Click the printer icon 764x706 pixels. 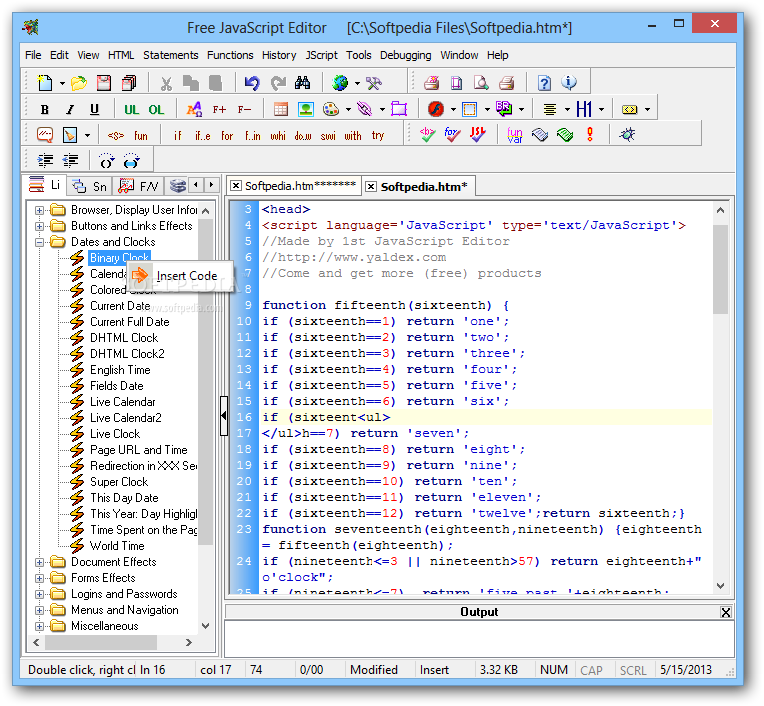507,83
